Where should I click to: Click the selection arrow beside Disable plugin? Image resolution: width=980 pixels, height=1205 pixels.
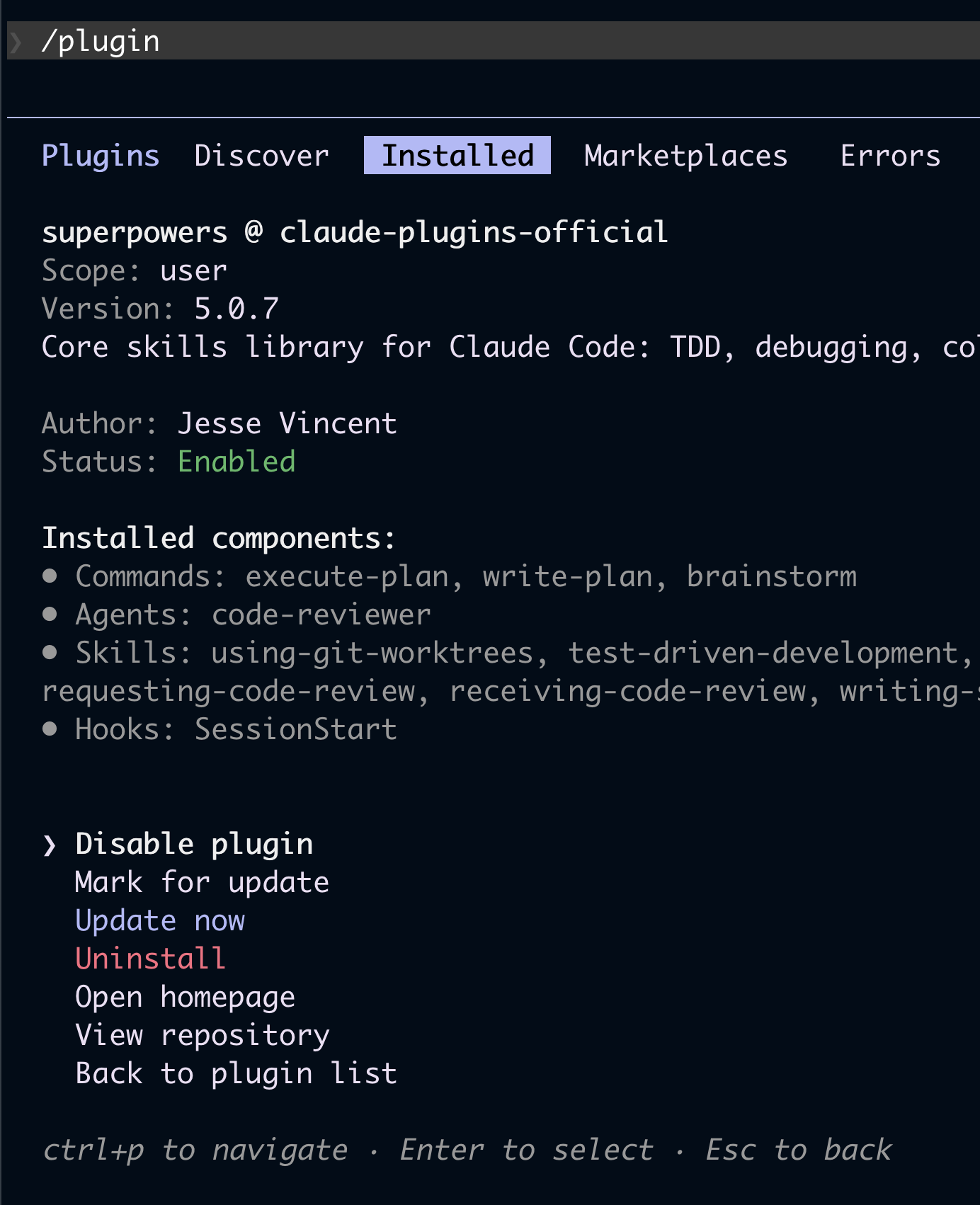click(49, 845)
